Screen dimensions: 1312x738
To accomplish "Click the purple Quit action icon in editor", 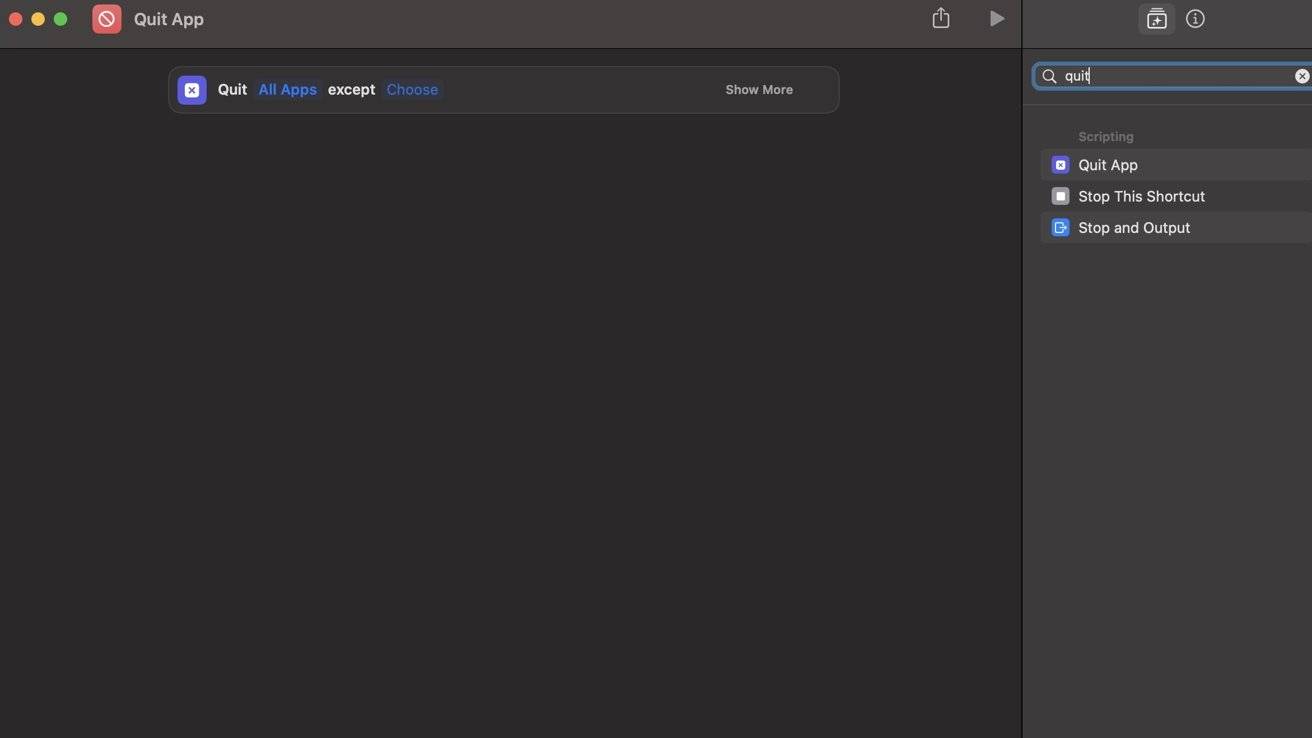I will (x=192, y=90).
